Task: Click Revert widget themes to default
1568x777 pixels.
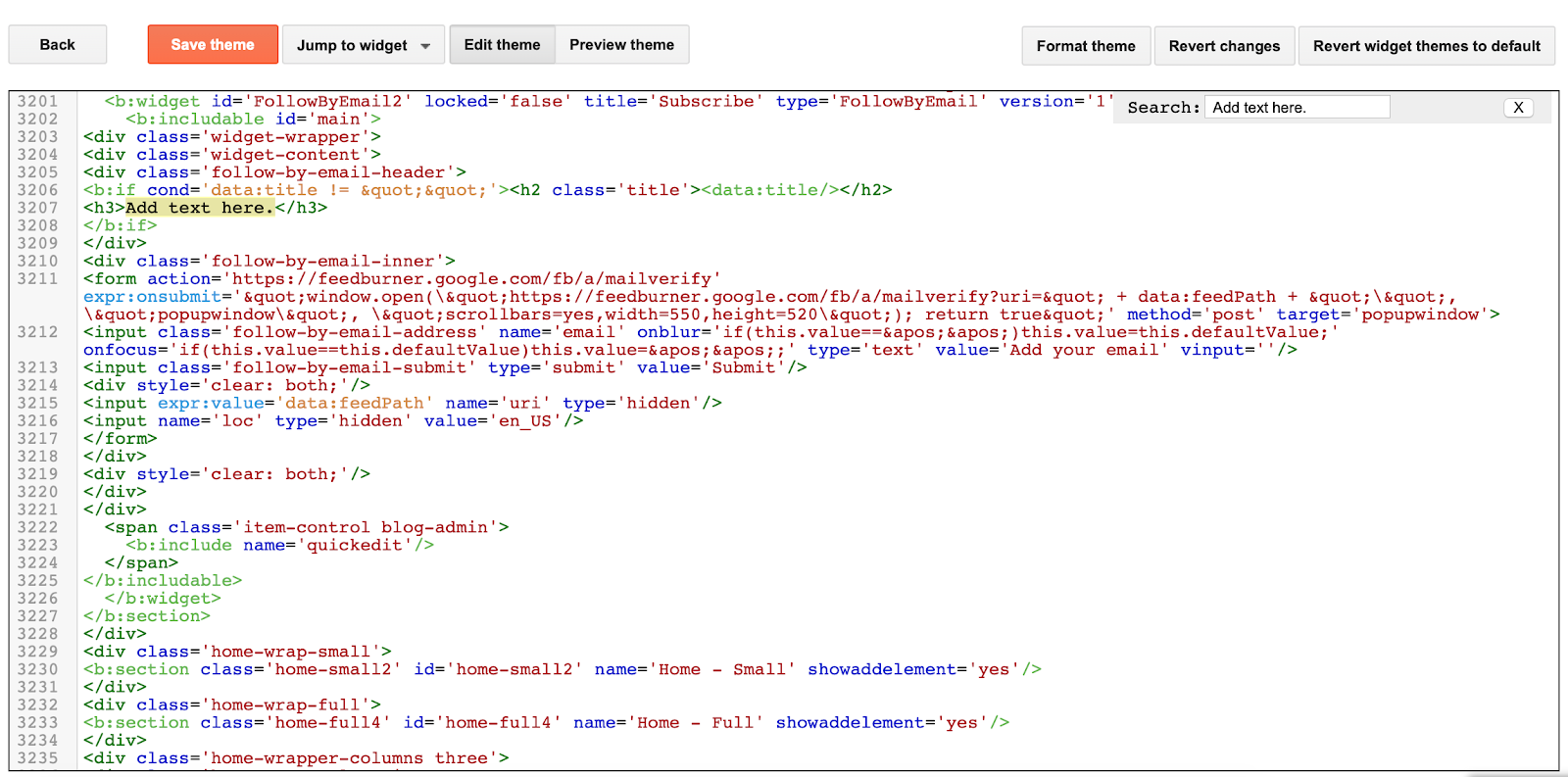Action: point(1427,46)
